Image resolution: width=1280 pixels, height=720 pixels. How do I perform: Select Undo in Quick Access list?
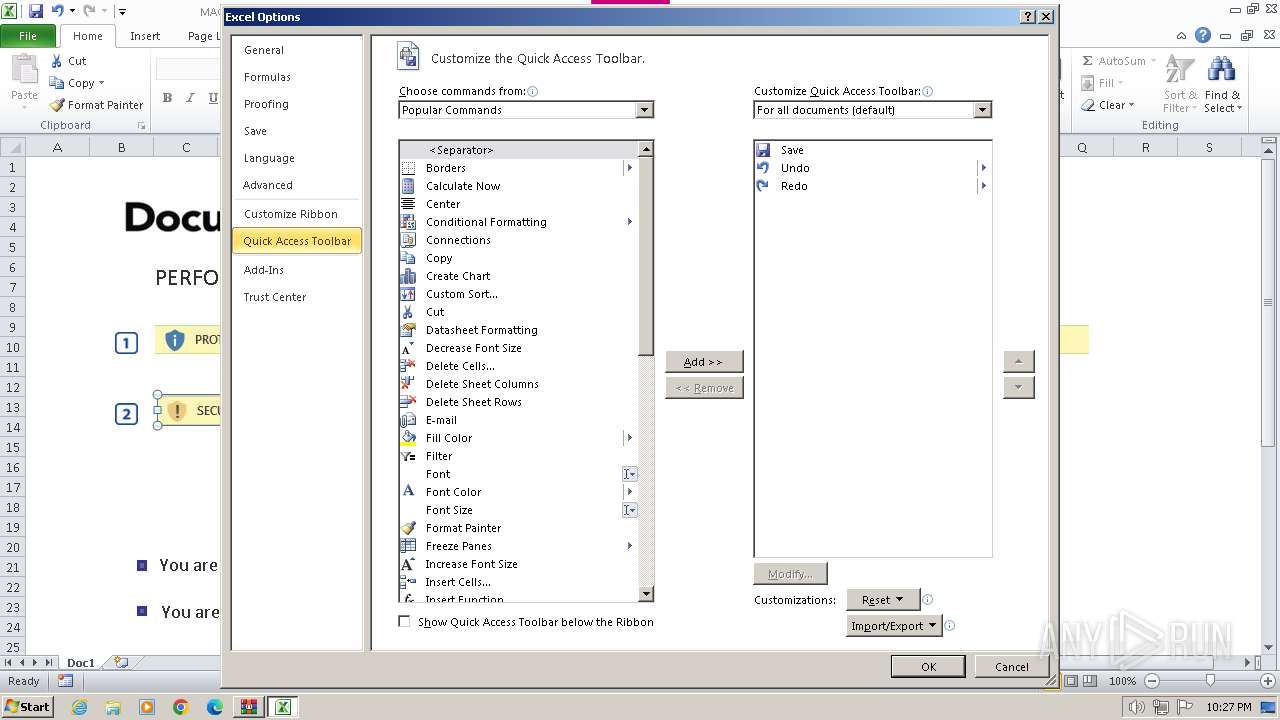click(x=872, y=168)
